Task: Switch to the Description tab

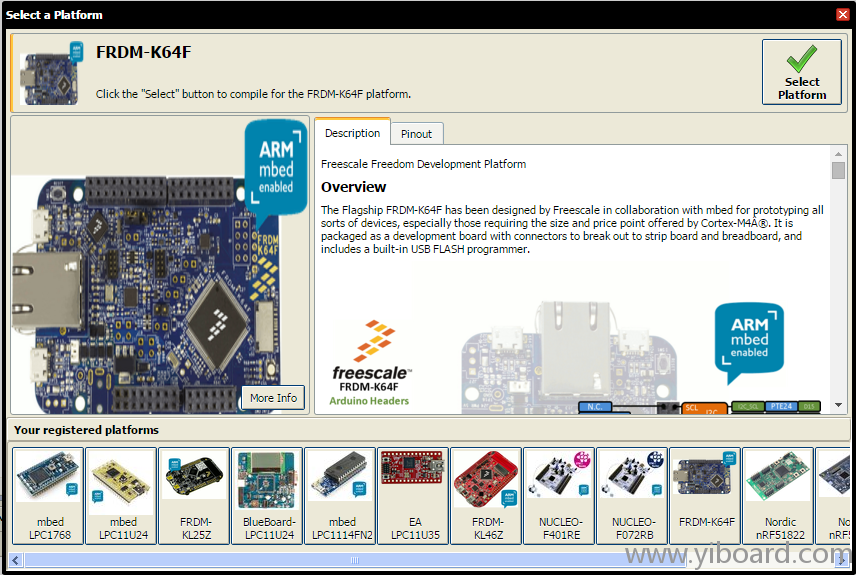Action: (352, 133)
